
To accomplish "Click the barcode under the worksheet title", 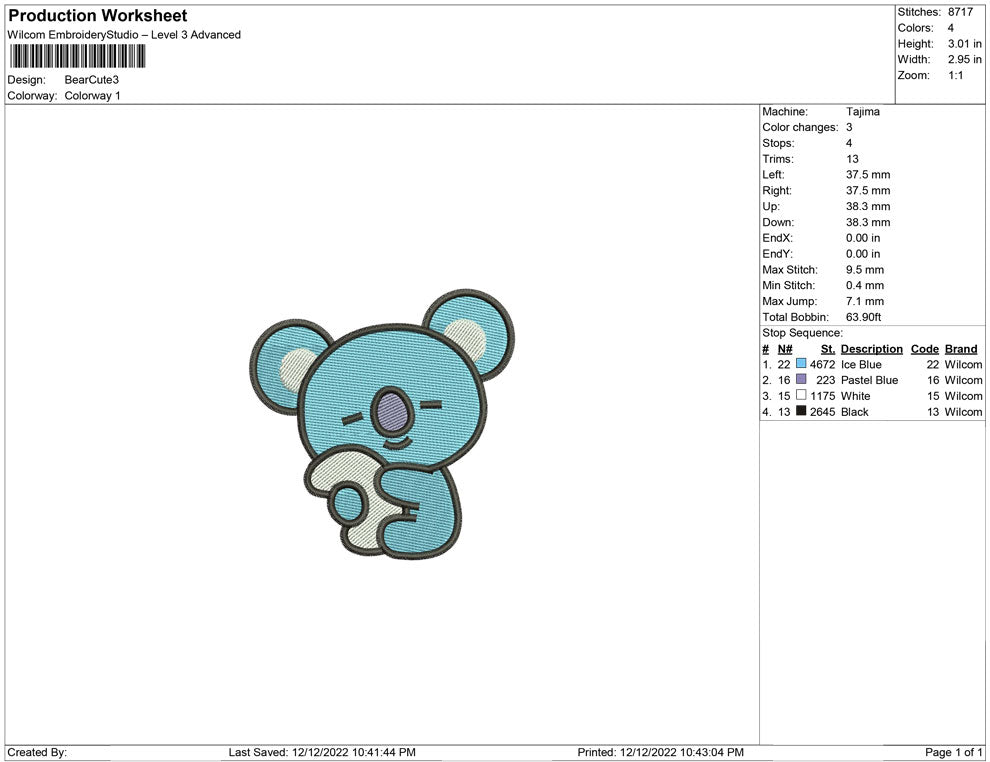I will click(x=77, y=56).
